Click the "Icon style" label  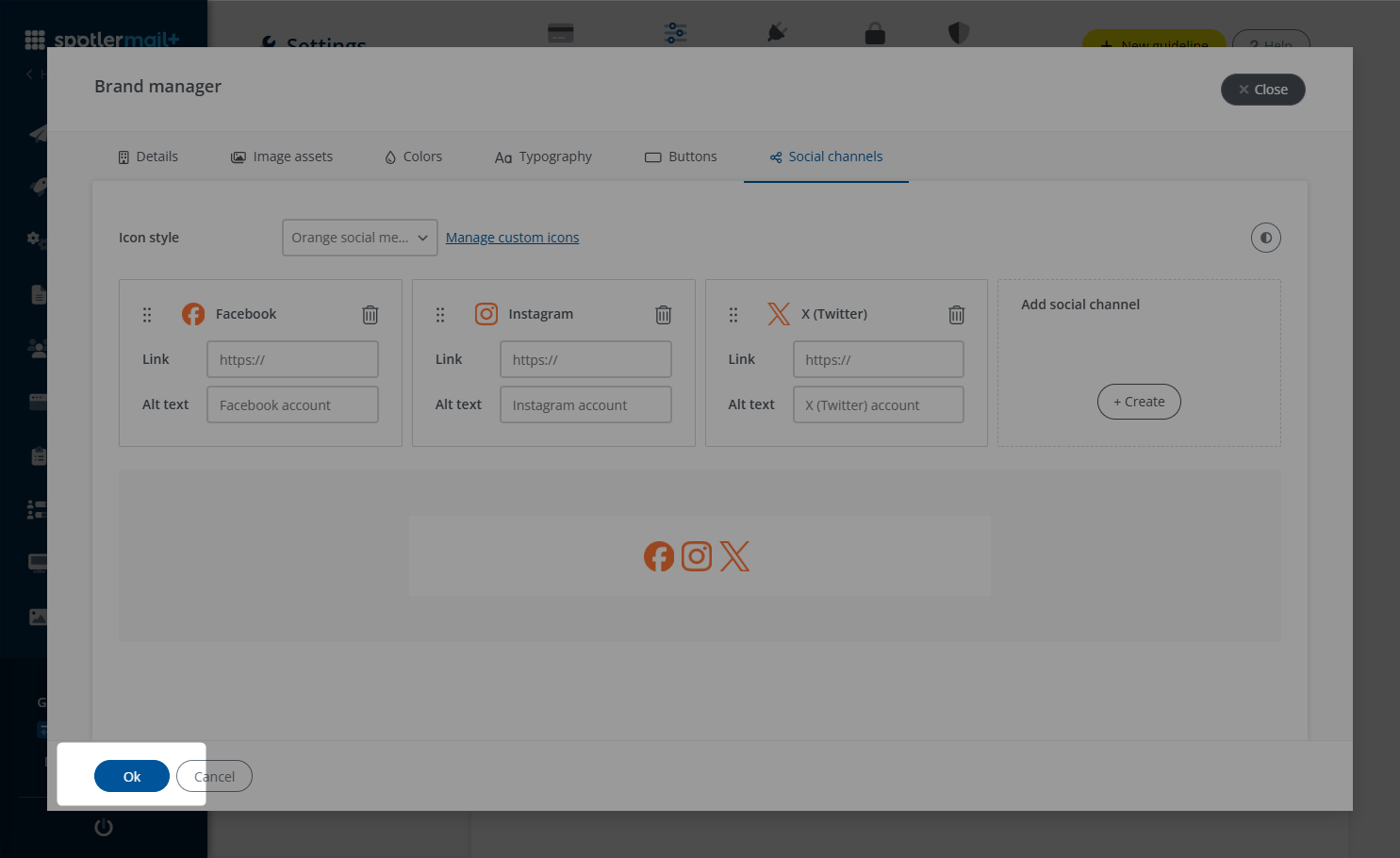tap(149, 238)
